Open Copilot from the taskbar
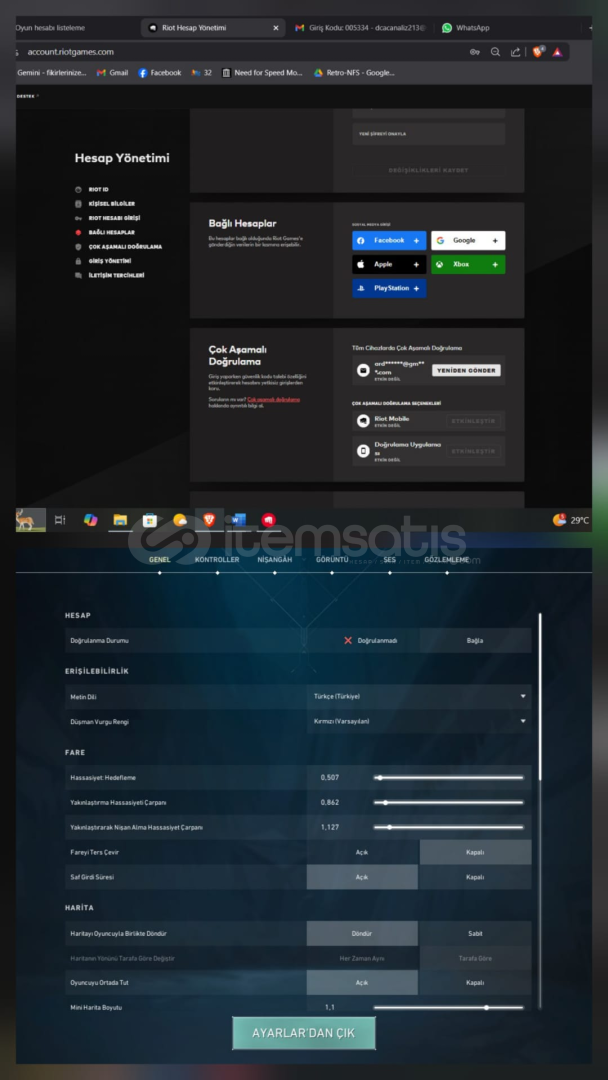608x1080 pixels. [91, 520]
